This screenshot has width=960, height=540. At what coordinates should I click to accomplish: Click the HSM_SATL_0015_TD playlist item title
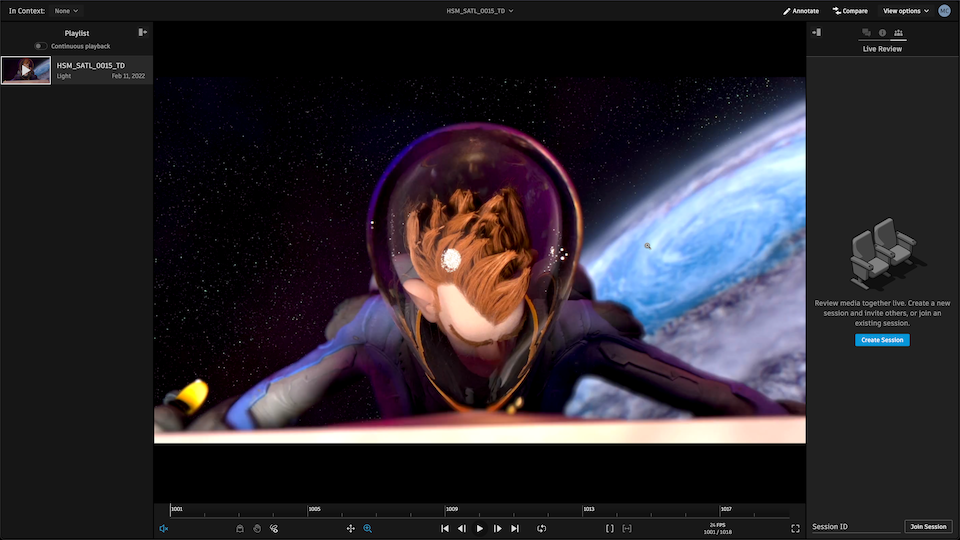91,66
